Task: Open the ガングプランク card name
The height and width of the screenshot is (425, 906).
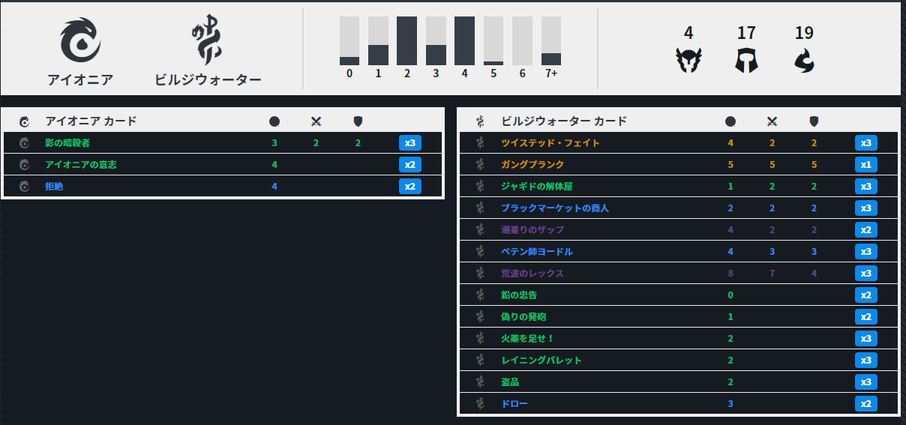Action: pos(533,165)
